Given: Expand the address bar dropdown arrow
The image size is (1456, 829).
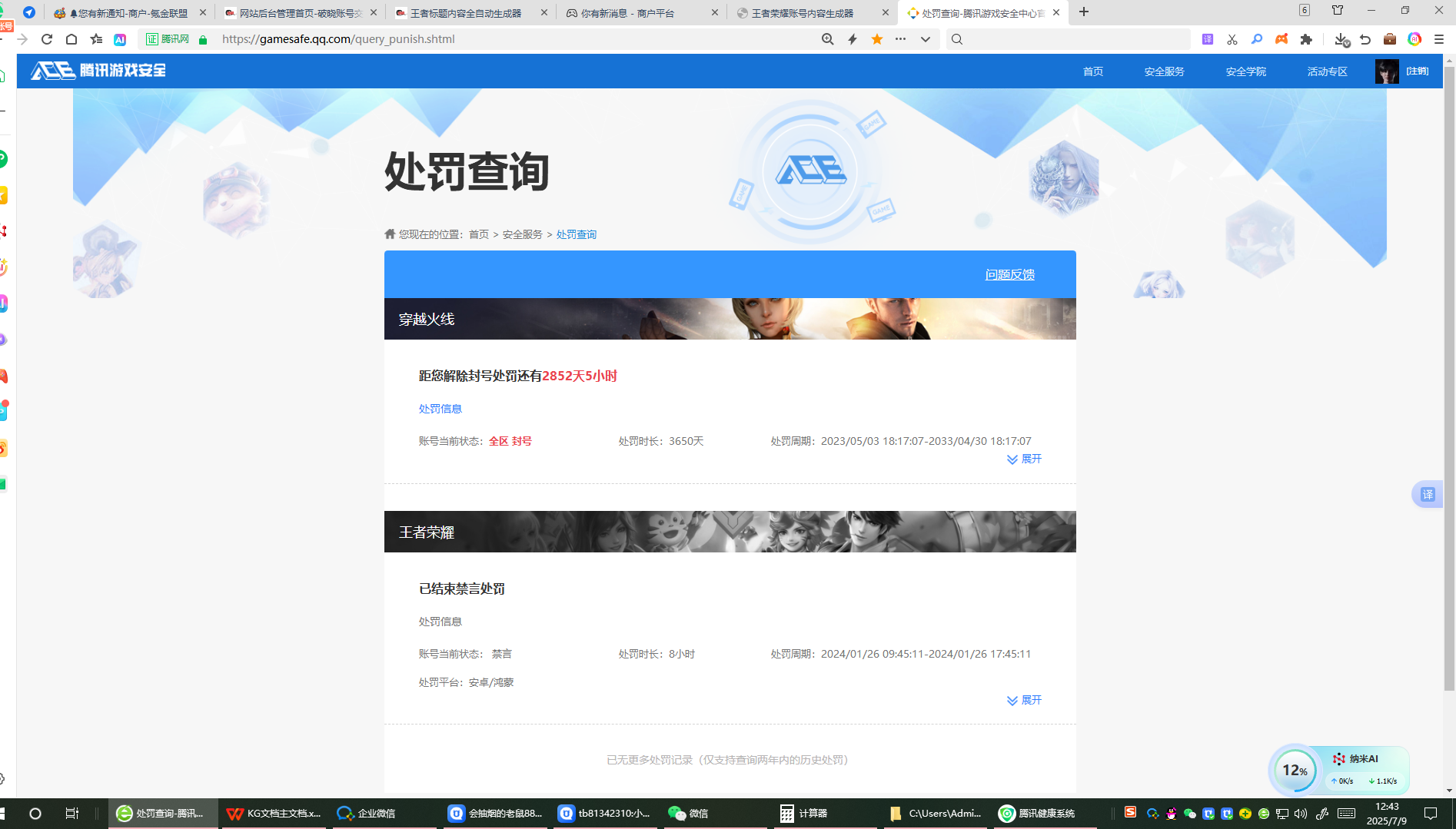Looking at the screenshot, I should point(926,39).
